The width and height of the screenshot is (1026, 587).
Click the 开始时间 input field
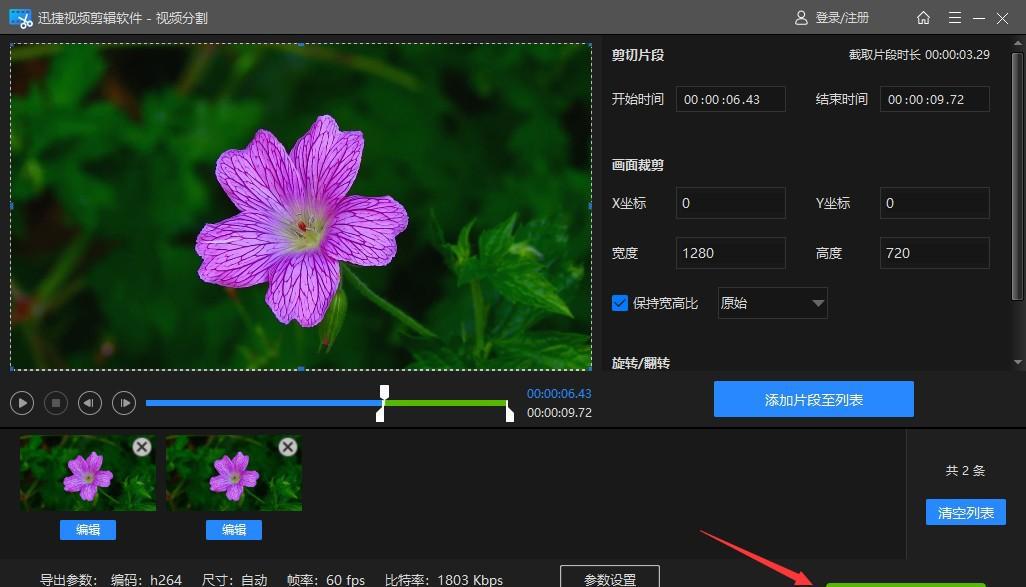pyautogui.click(x=730, y=99)
